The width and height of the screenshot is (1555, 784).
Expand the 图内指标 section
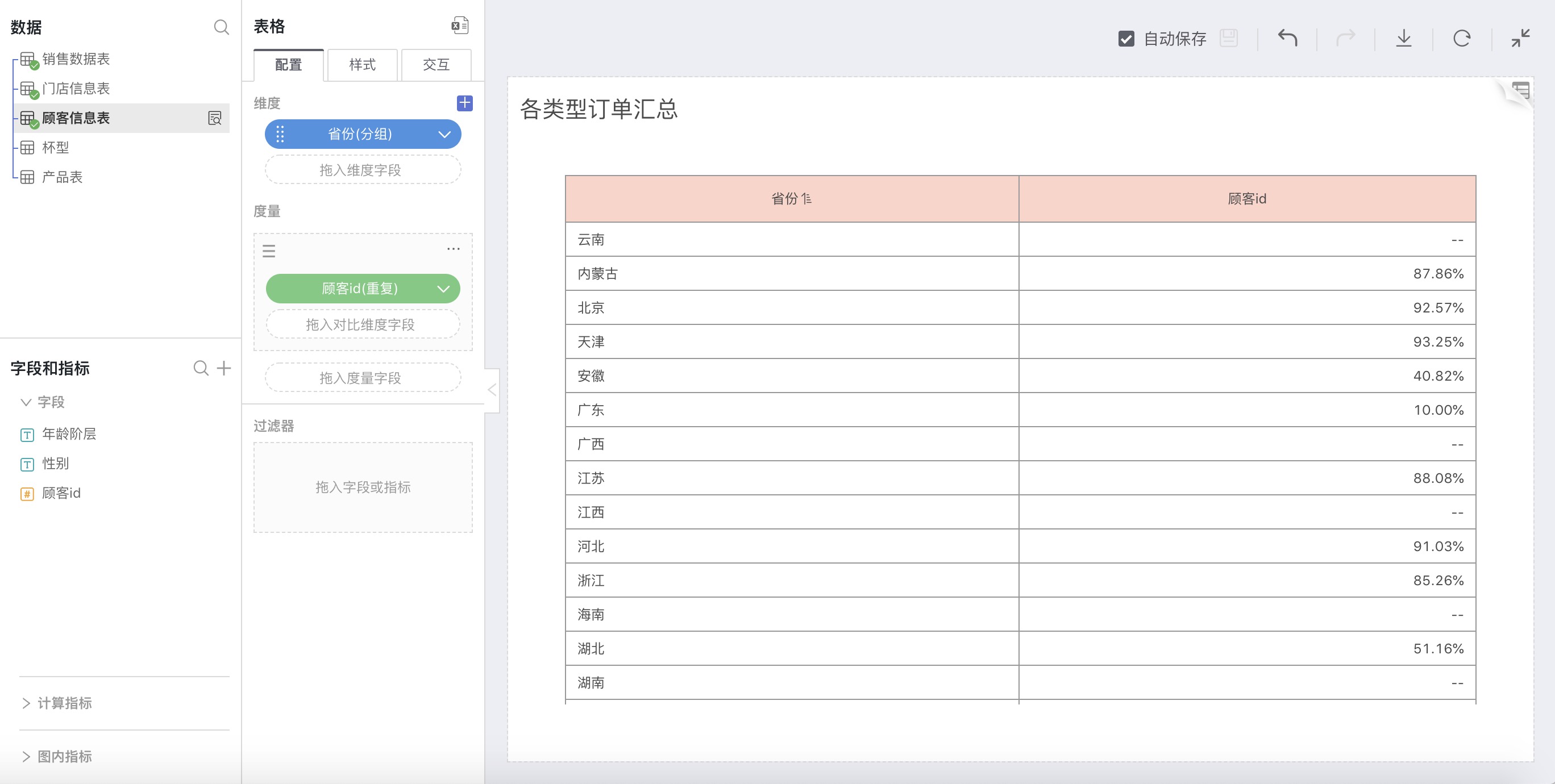pos(26,757)
